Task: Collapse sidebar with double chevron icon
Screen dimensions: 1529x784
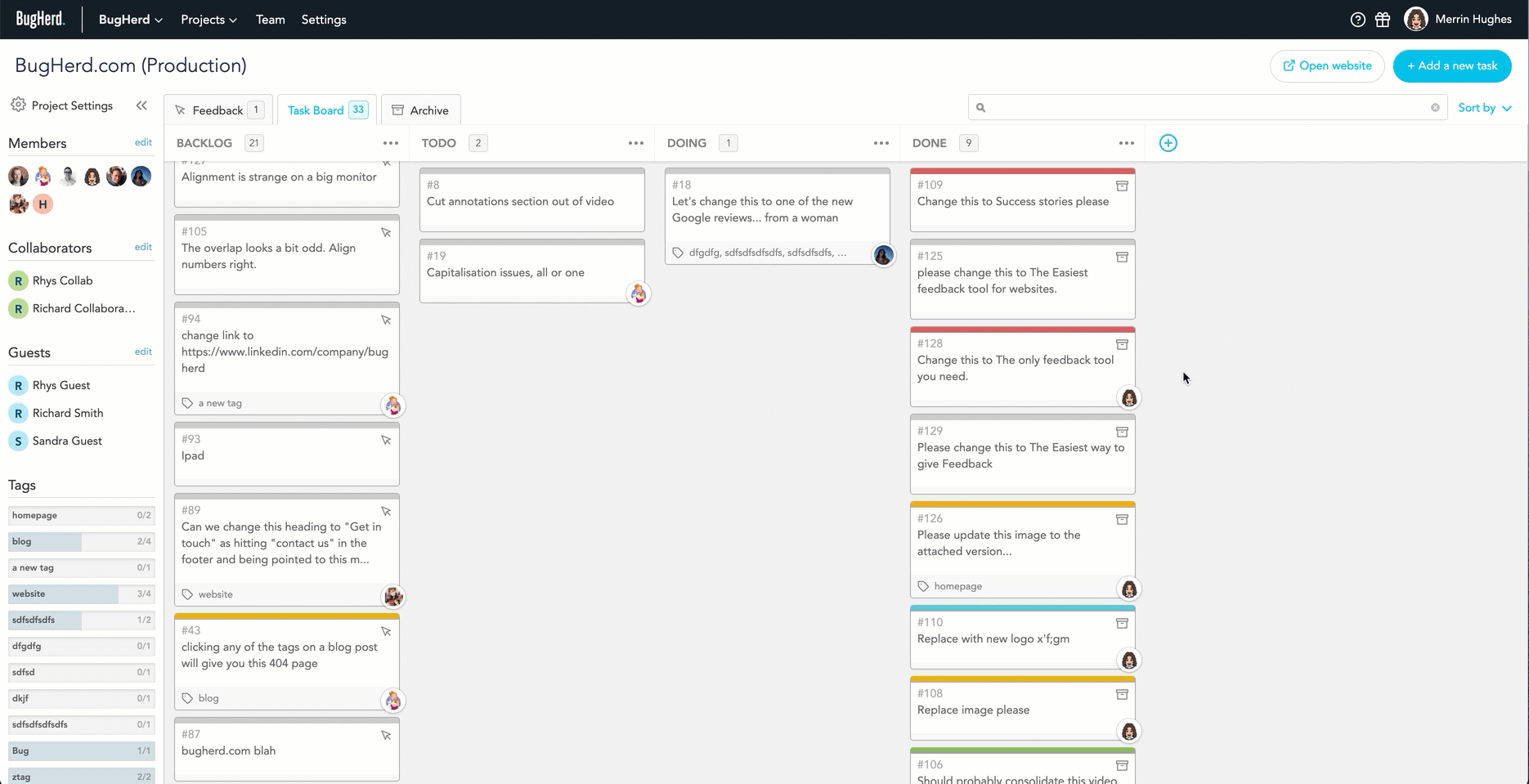Action: click(141, 105)
